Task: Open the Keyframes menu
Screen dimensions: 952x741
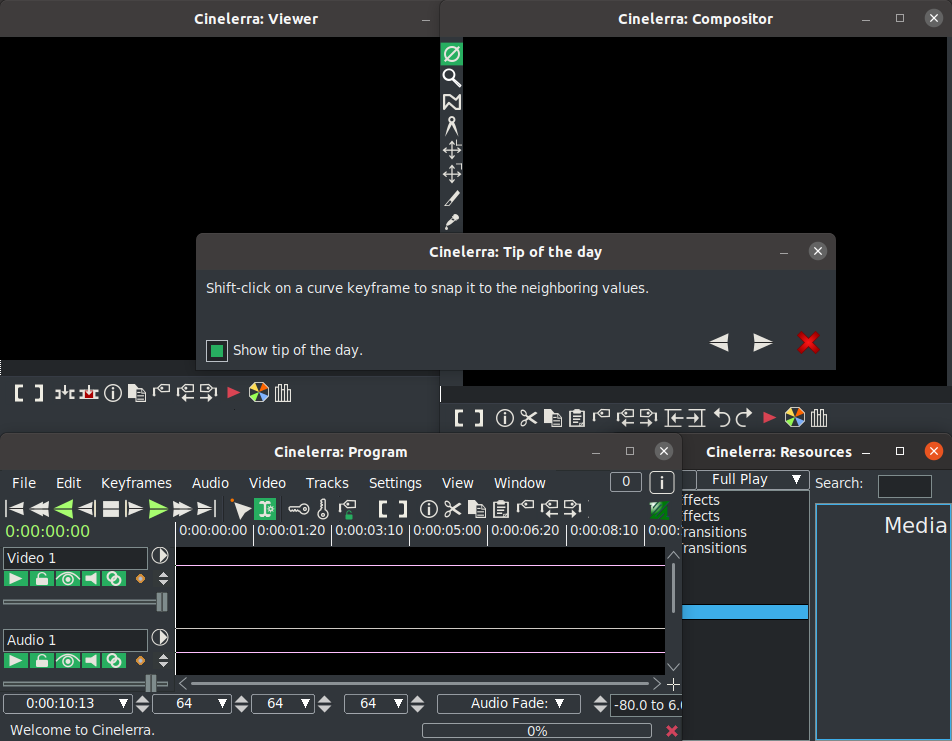Action: pyautogui.click(x=136, y=483)
